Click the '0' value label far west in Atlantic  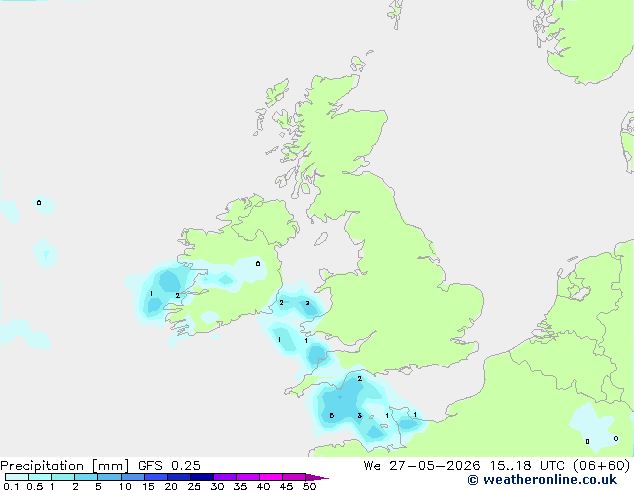(39, 203)
